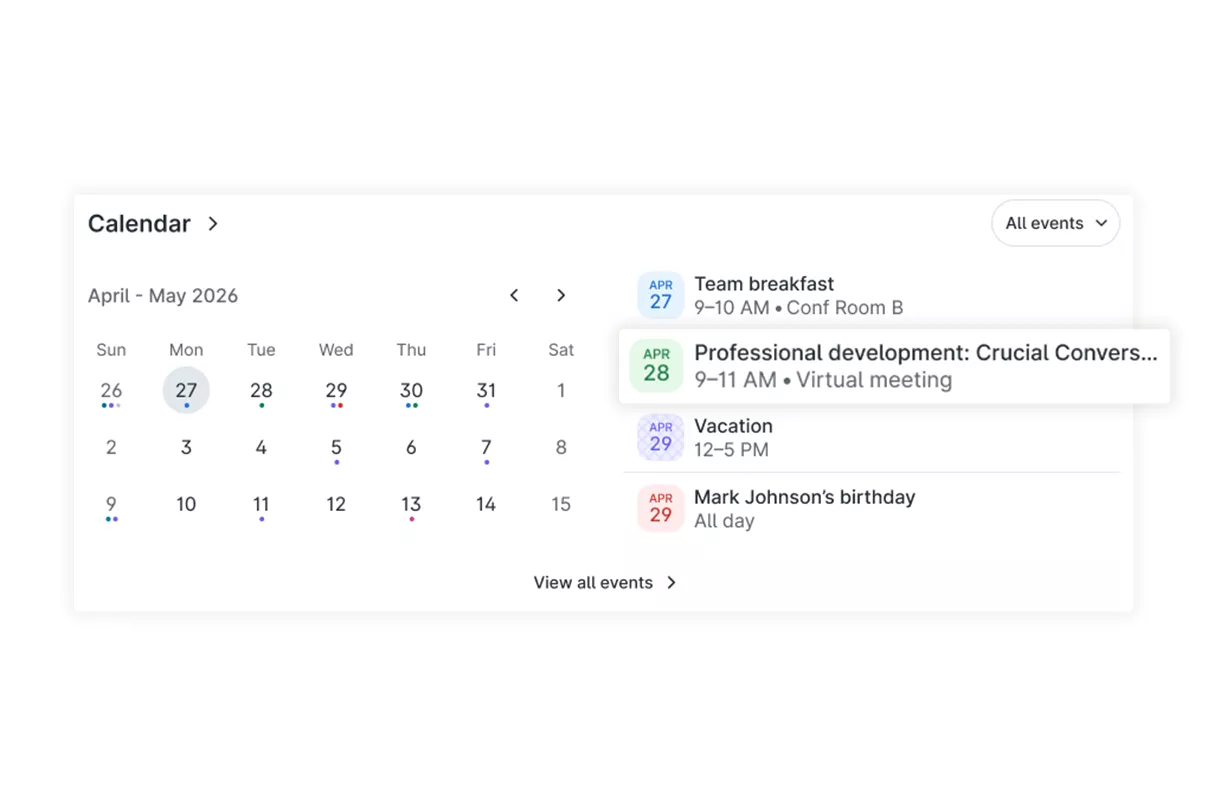Viewport: 1208px width, 806px height.
Task: Open full calendar via chevron beside title
Action: tap(213, 224)
